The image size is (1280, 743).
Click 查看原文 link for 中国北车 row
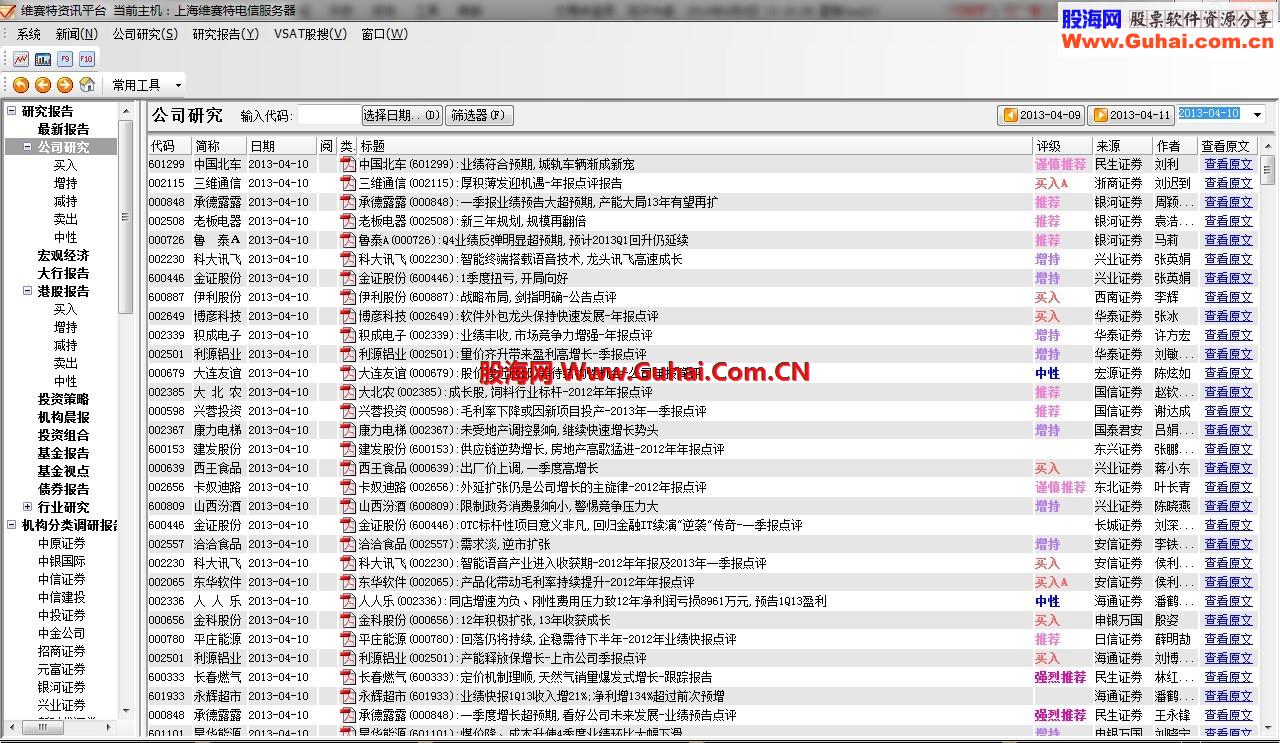pyautogui.click(x=1227, y=164)
